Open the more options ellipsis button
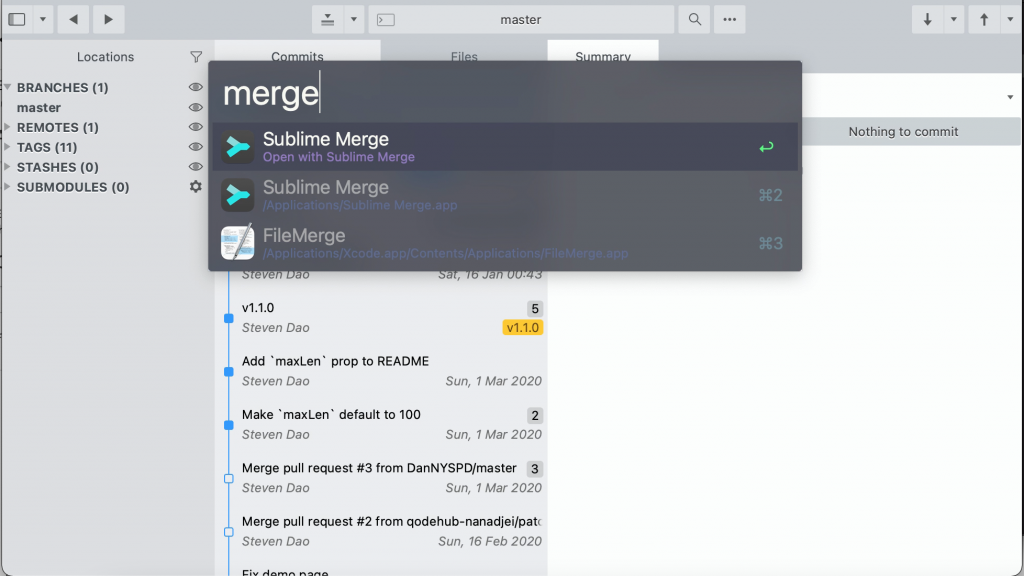Image resolution: width=1024 pixels, height=576 pixels. tap(729, 19)
